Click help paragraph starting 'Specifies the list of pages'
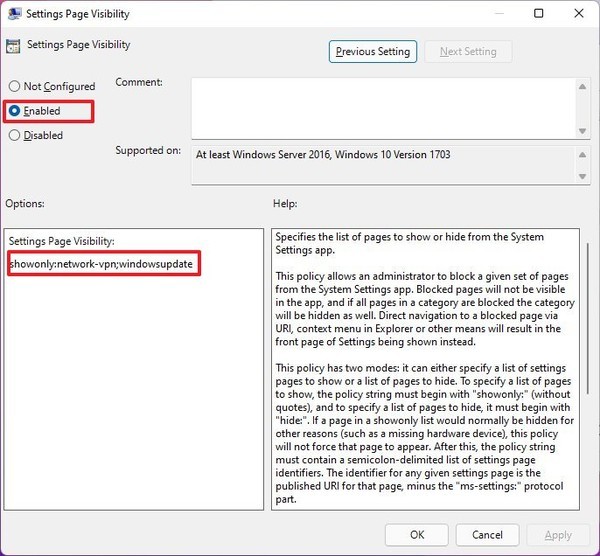 point(409,243)
